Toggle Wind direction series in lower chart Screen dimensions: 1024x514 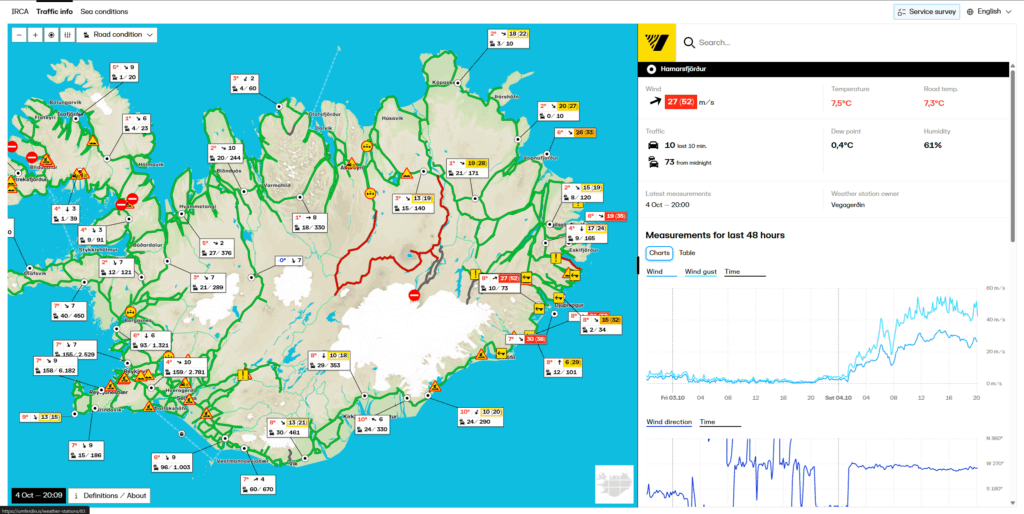[x=668, y=422]
